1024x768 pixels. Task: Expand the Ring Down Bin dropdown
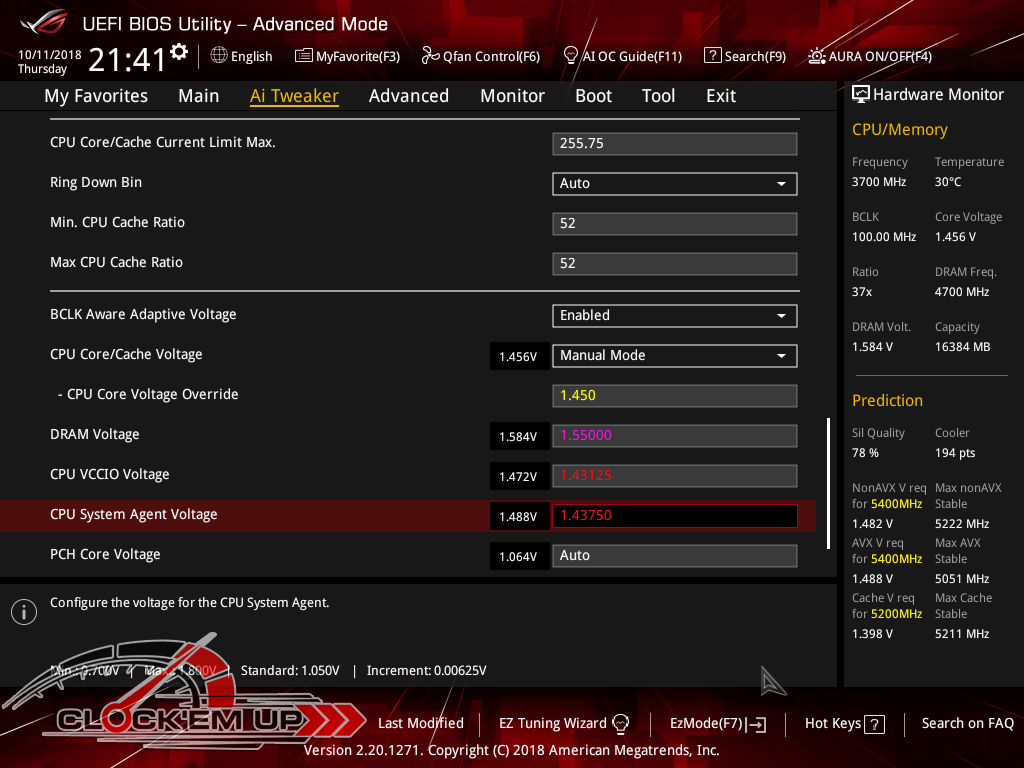pos(674,183)
